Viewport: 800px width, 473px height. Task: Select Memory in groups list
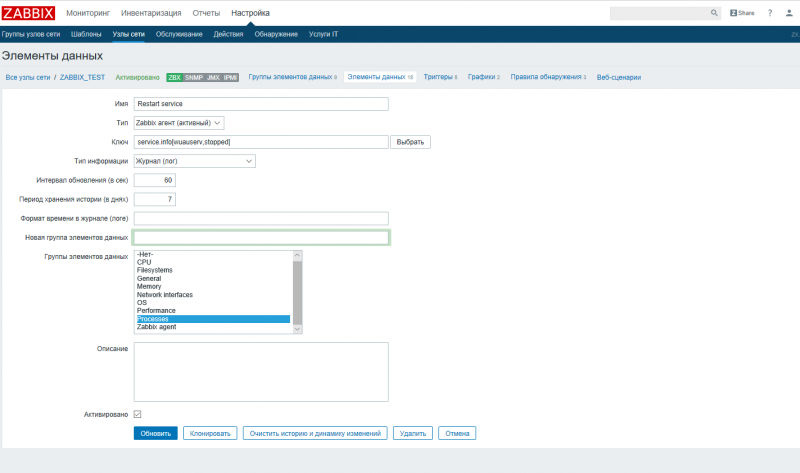(x=213, y=287)
